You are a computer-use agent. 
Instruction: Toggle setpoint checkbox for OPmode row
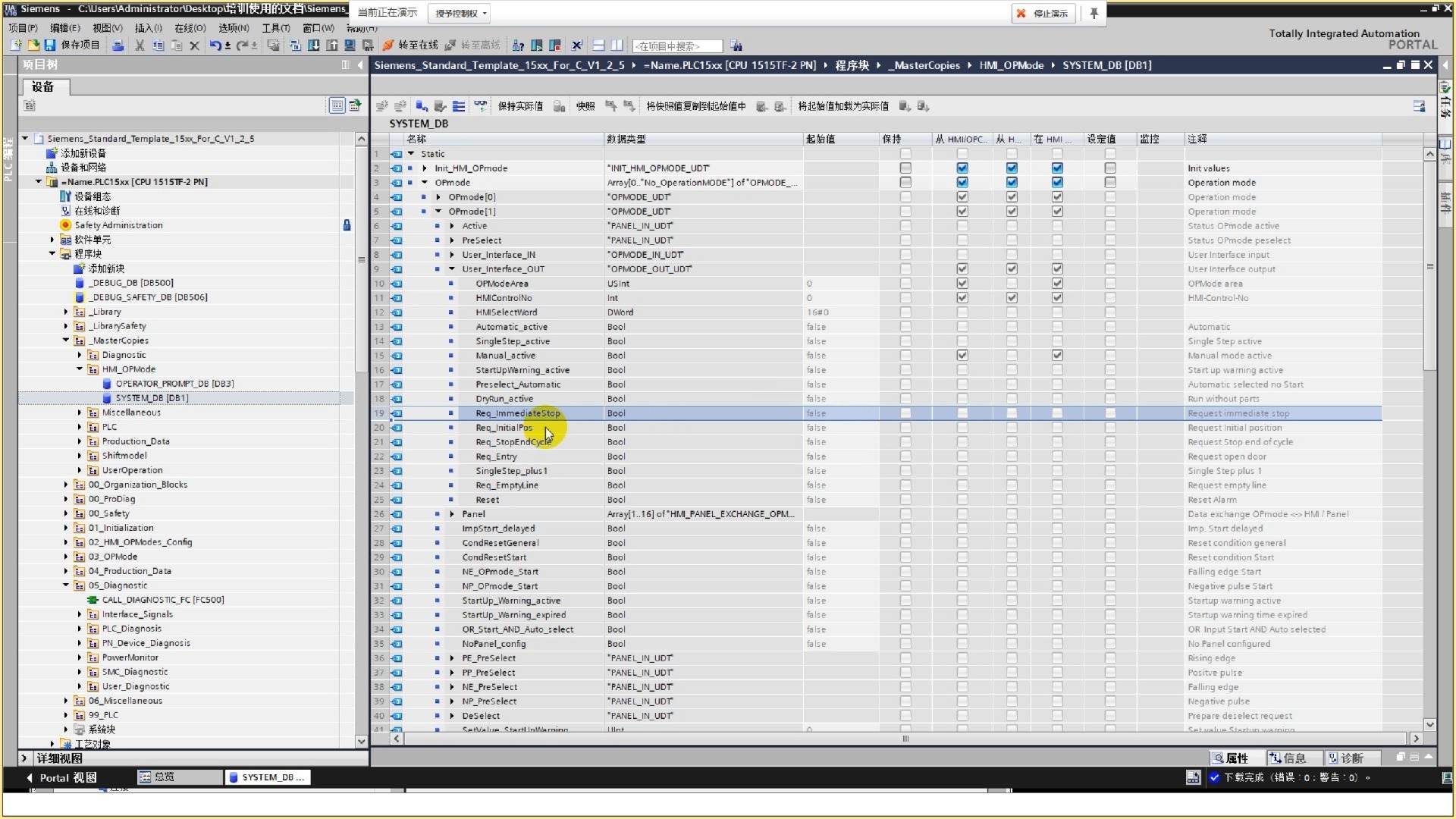tap(1110, 183)
